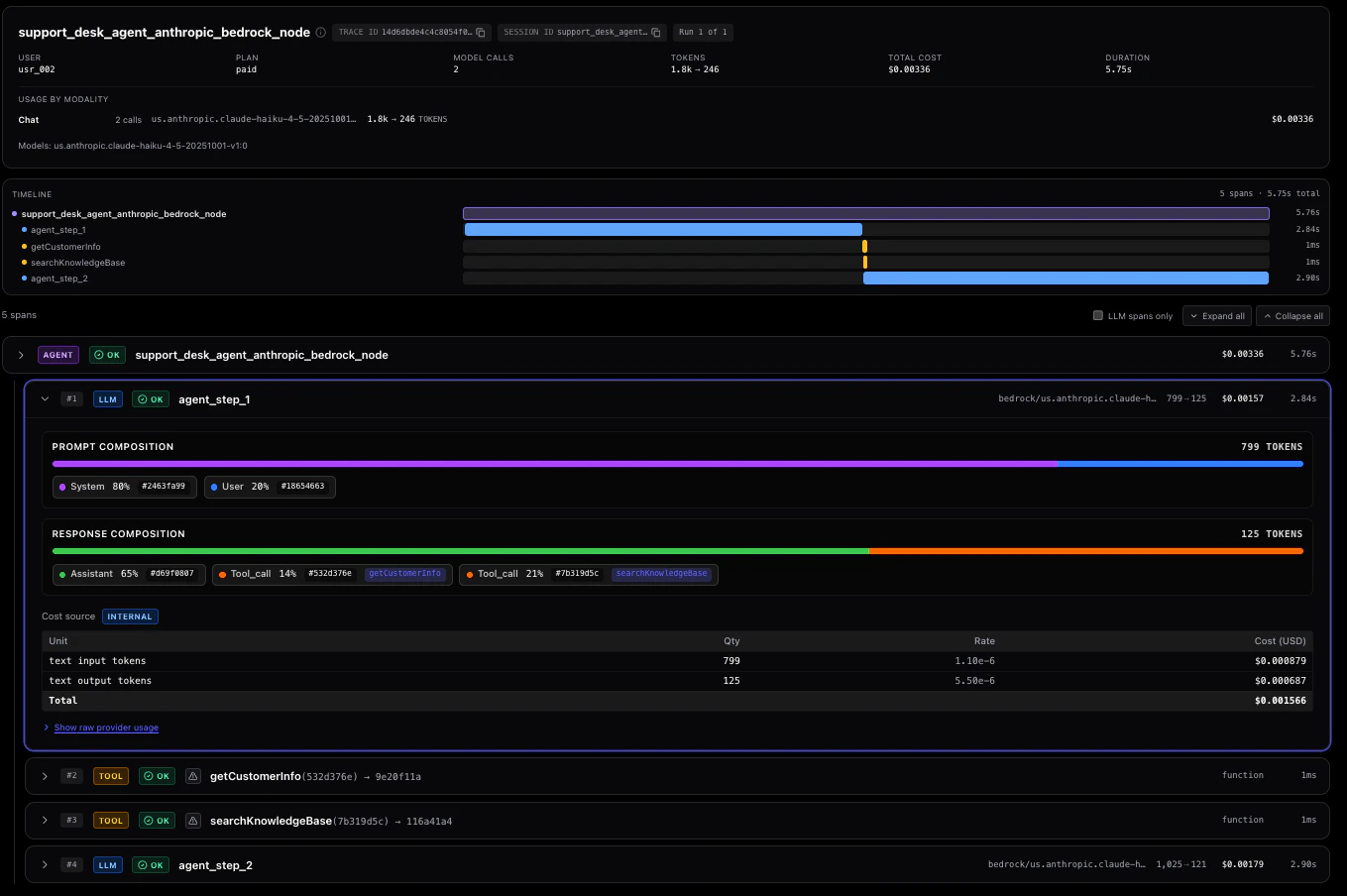Click the agent_step_2 cost $0.00179

click(x=1242, y=864)
